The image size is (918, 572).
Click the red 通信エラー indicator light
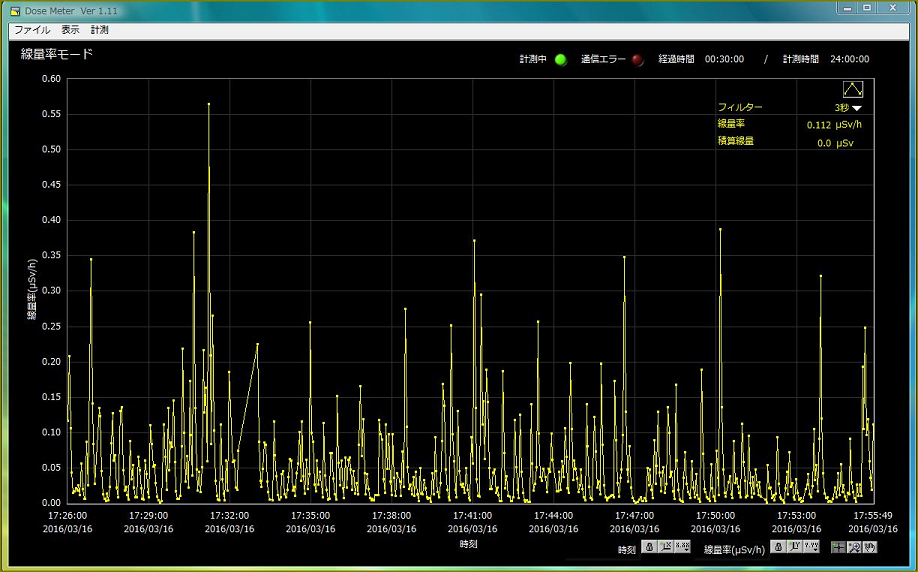click(637, 59)
